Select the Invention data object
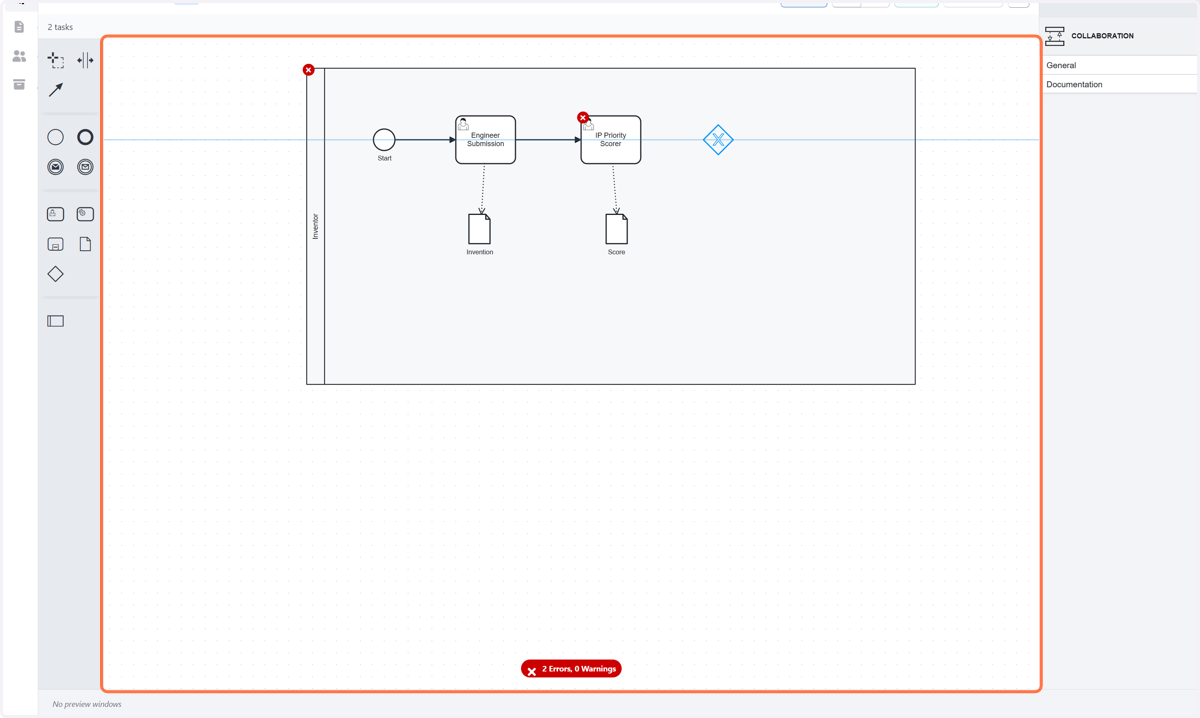This screenshot has height=718, width=1200. [x=479, y=229]
